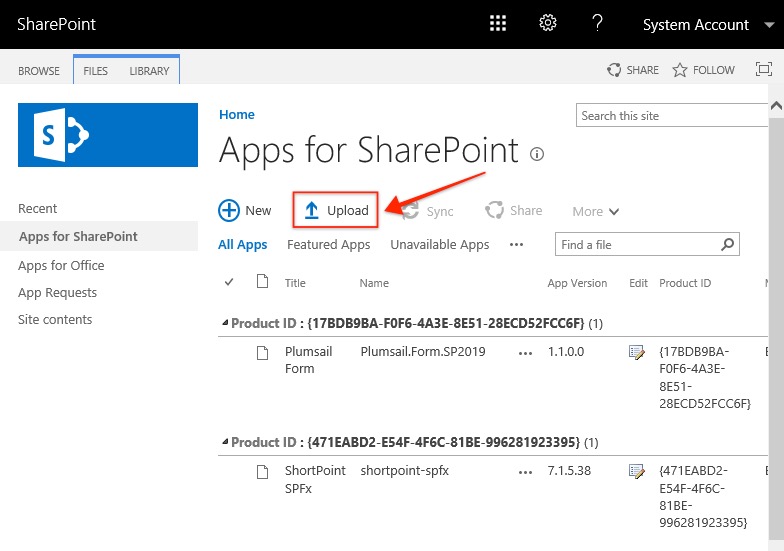This screenshot has height=551, width=784.
Task: Sort by App Version column header
Action: point(577,283)
